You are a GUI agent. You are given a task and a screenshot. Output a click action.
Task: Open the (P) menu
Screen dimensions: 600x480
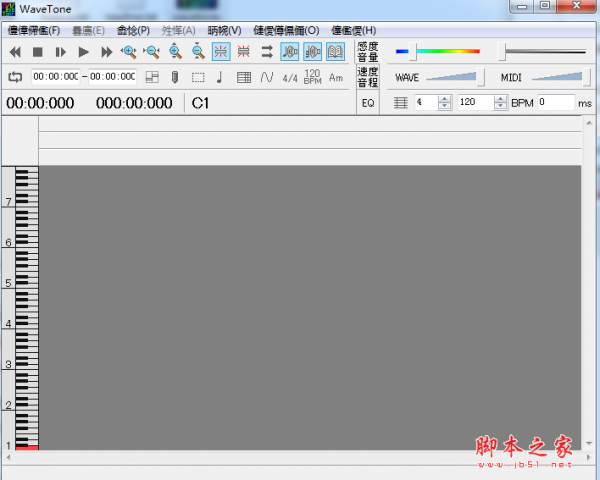(x=133, y=31)
